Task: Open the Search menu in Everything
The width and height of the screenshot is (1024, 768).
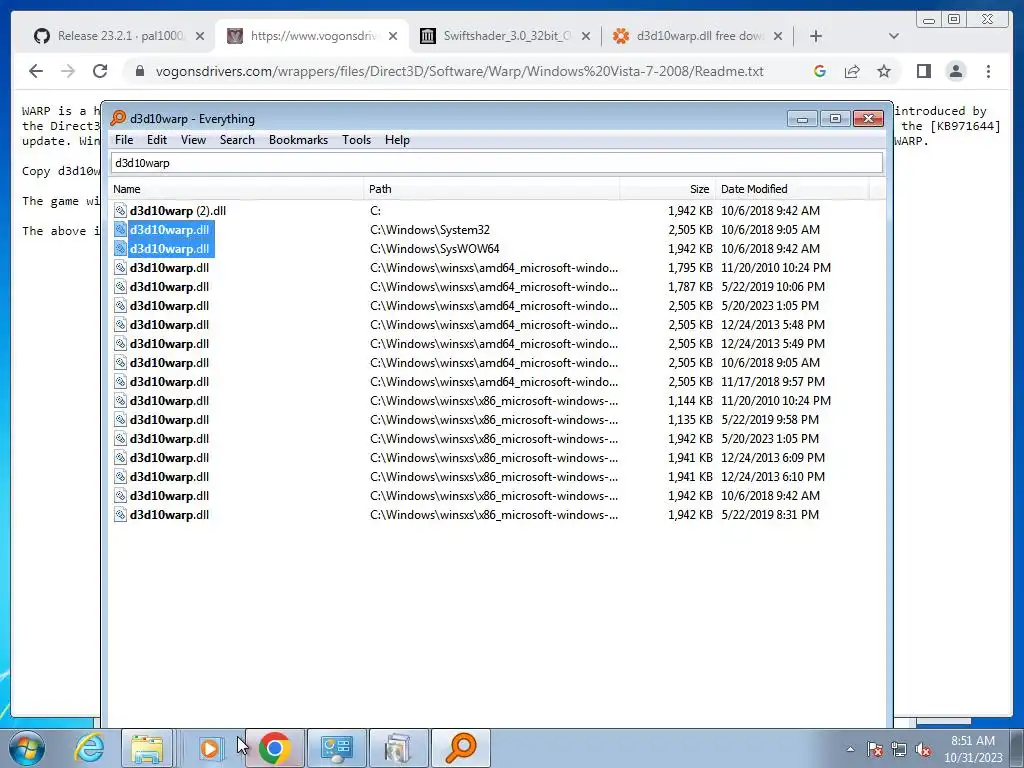Action: click(x=237, y=140)
